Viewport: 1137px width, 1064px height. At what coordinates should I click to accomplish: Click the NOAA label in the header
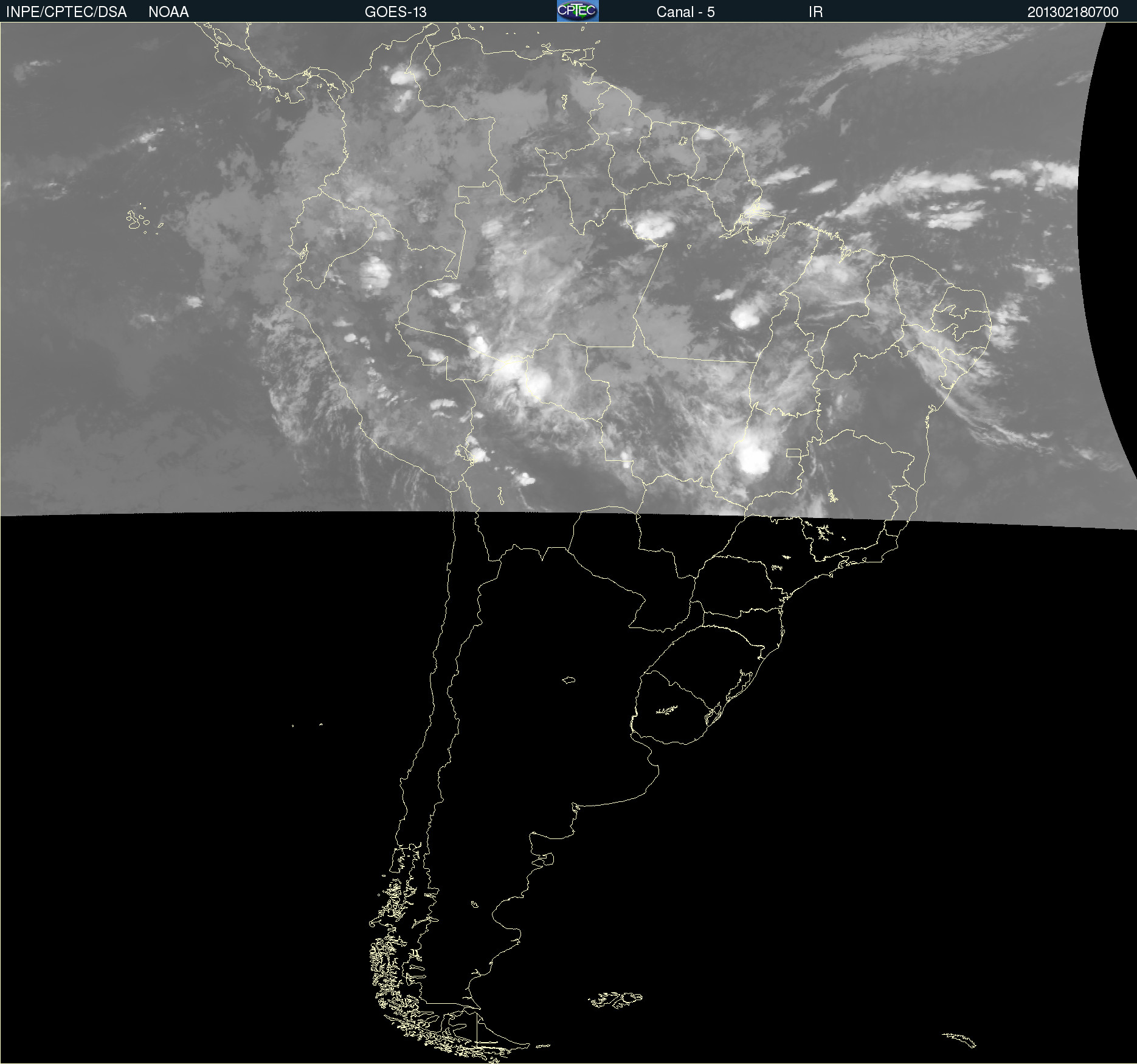[x=168, y=12]
